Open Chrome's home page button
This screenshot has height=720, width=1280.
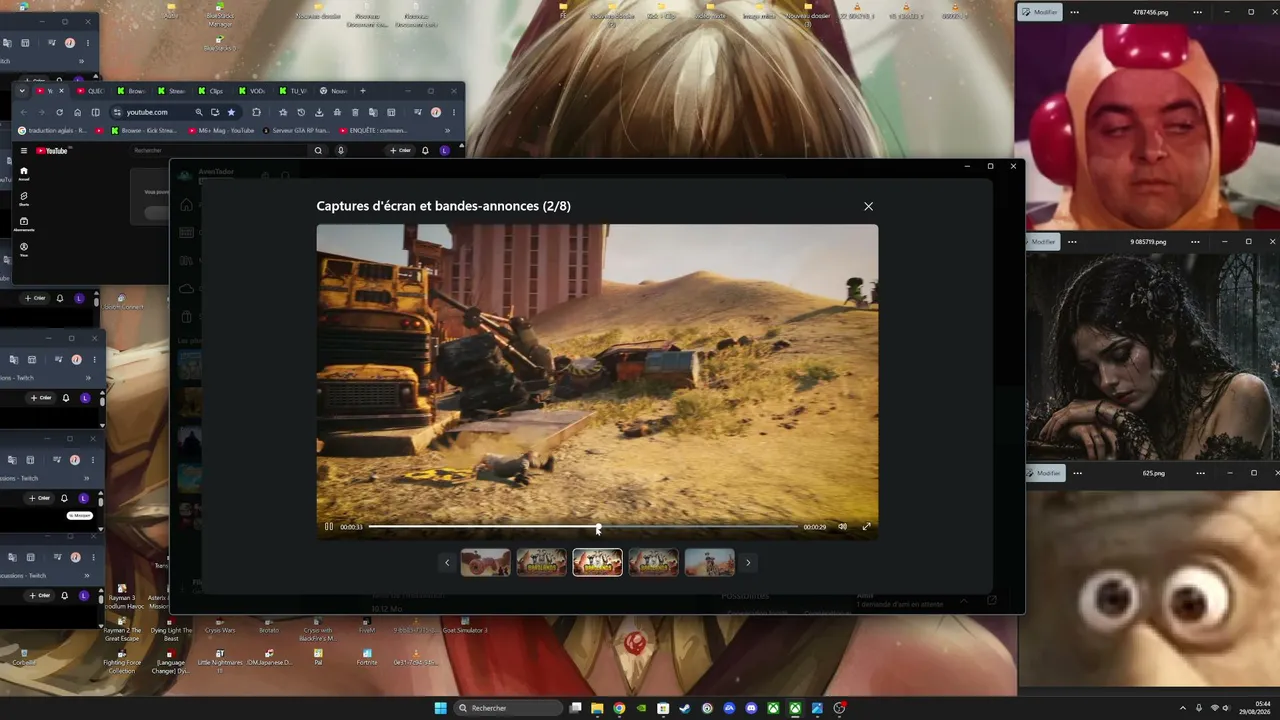coord(78,112)
